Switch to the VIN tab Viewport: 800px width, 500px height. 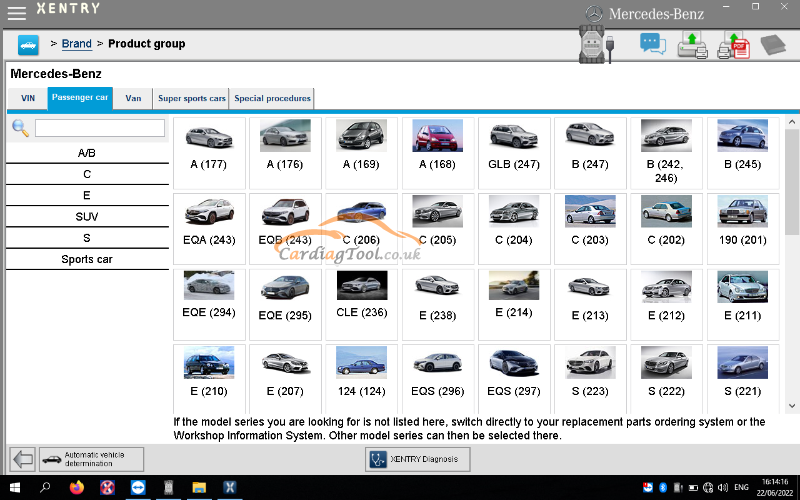pos(28,98)
